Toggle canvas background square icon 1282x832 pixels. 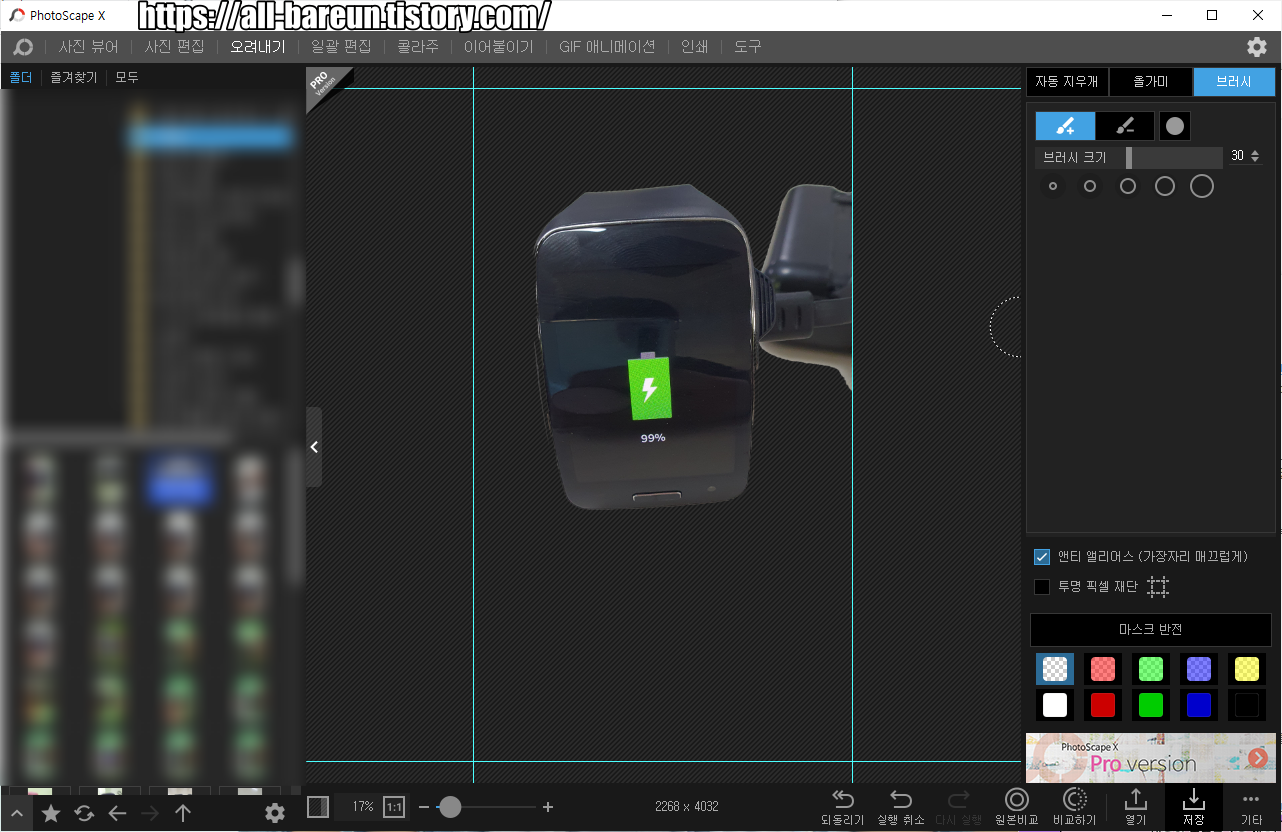tap(318, 807)
